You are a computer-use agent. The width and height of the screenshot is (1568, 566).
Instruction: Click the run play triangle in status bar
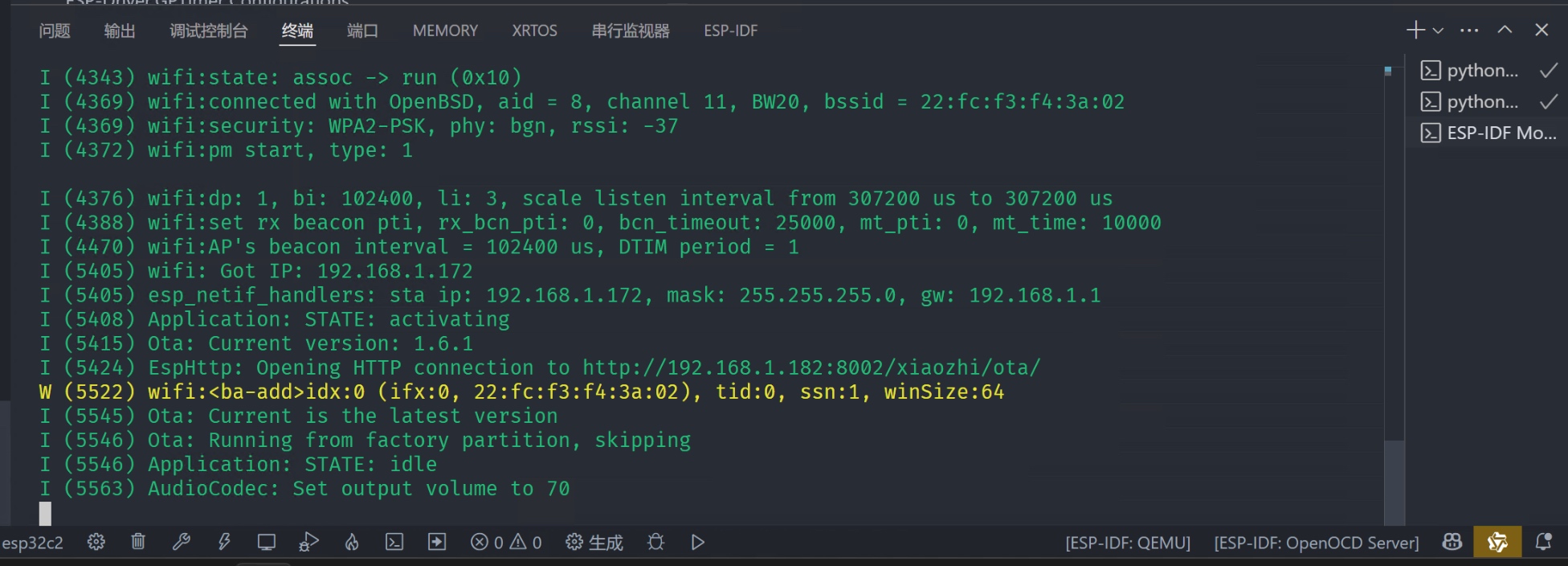[x=698, y=543]
